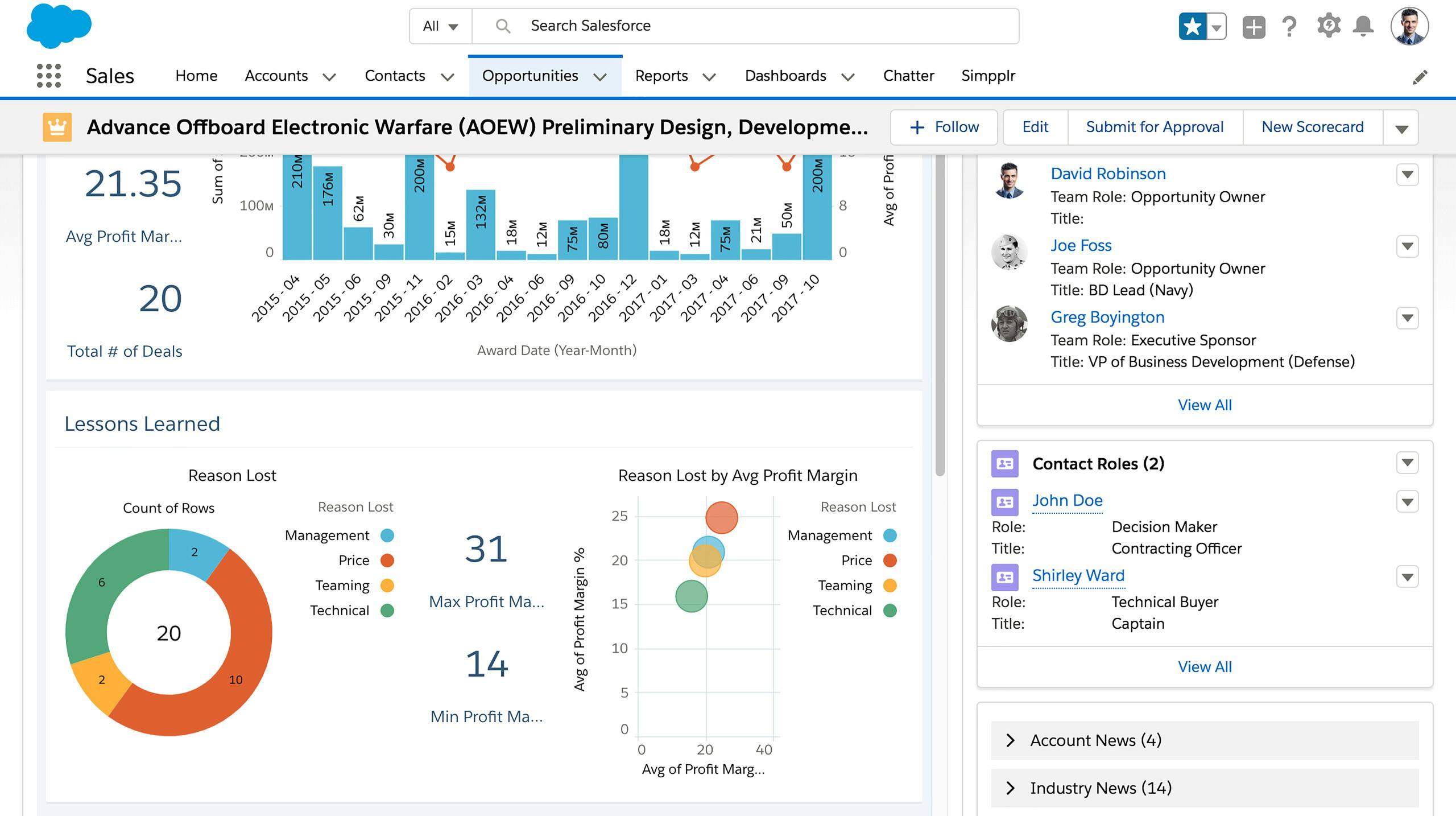Click the opportunity crown icon
This screenshot has height=816, width=1456.
coord(57,127)
